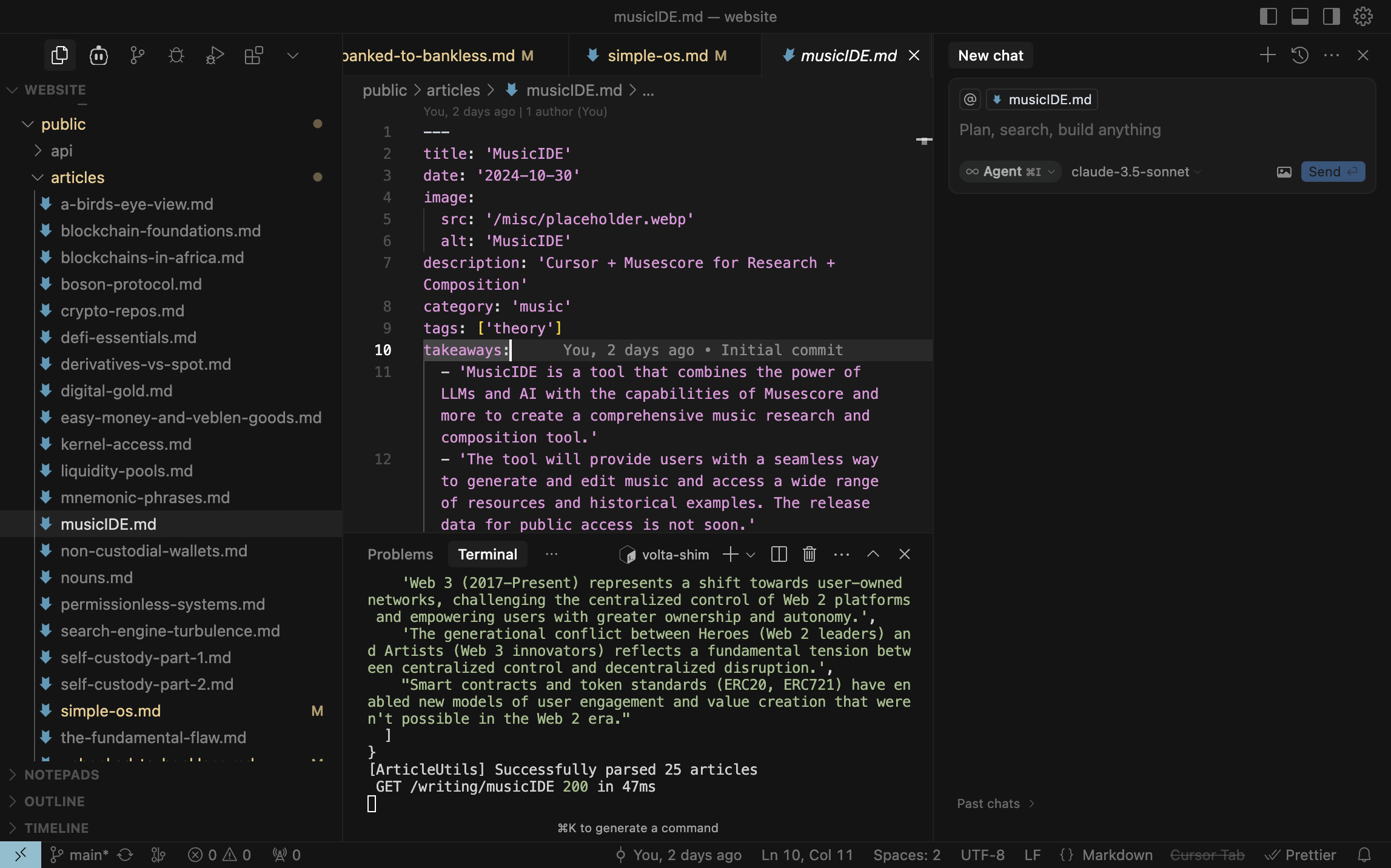Kill terminal with trash icon
Viewport: 1391px width, 868px height.
(809, 554)
